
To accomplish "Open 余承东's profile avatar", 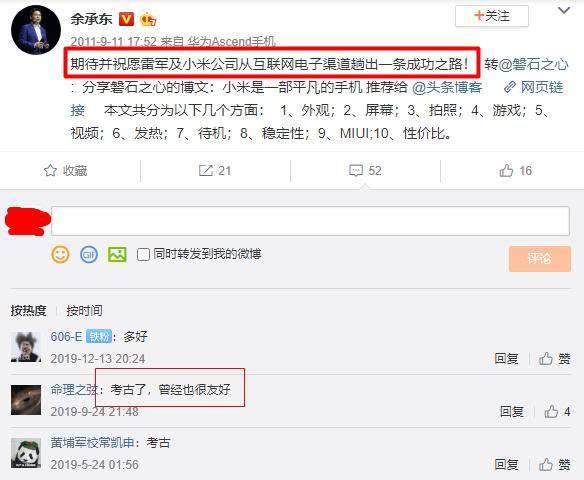I will click(36, 30).
